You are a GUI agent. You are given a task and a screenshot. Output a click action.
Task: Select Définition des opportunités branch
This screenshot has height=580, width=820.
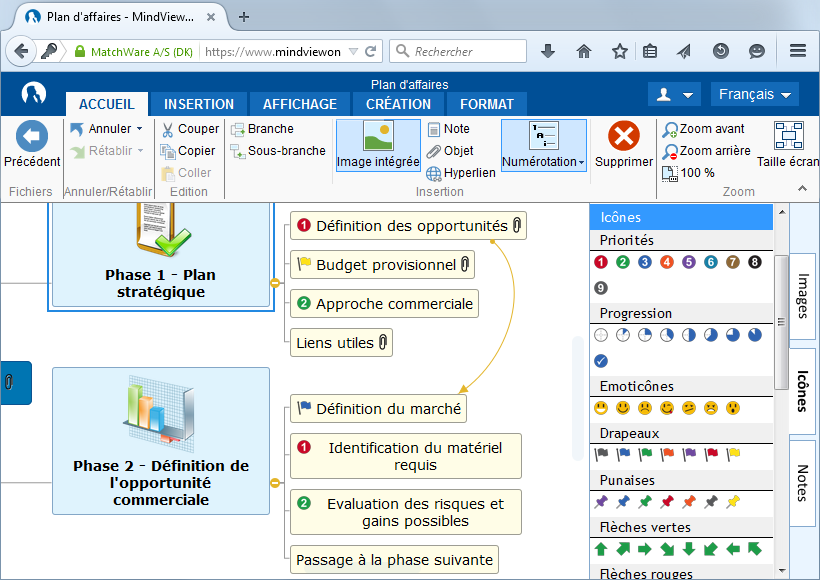[408, 226]
